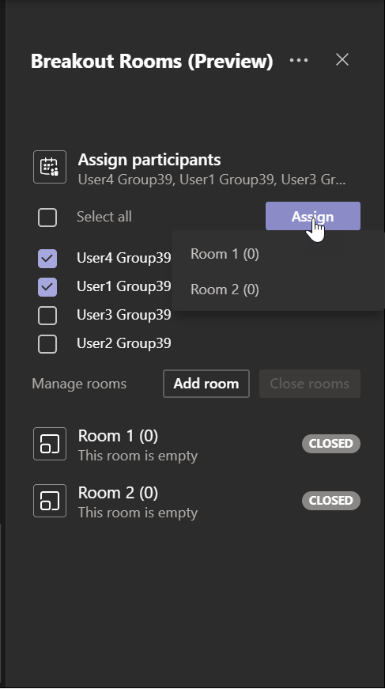Check the User3 Group39 checkbox

click(x=47, y=315)
